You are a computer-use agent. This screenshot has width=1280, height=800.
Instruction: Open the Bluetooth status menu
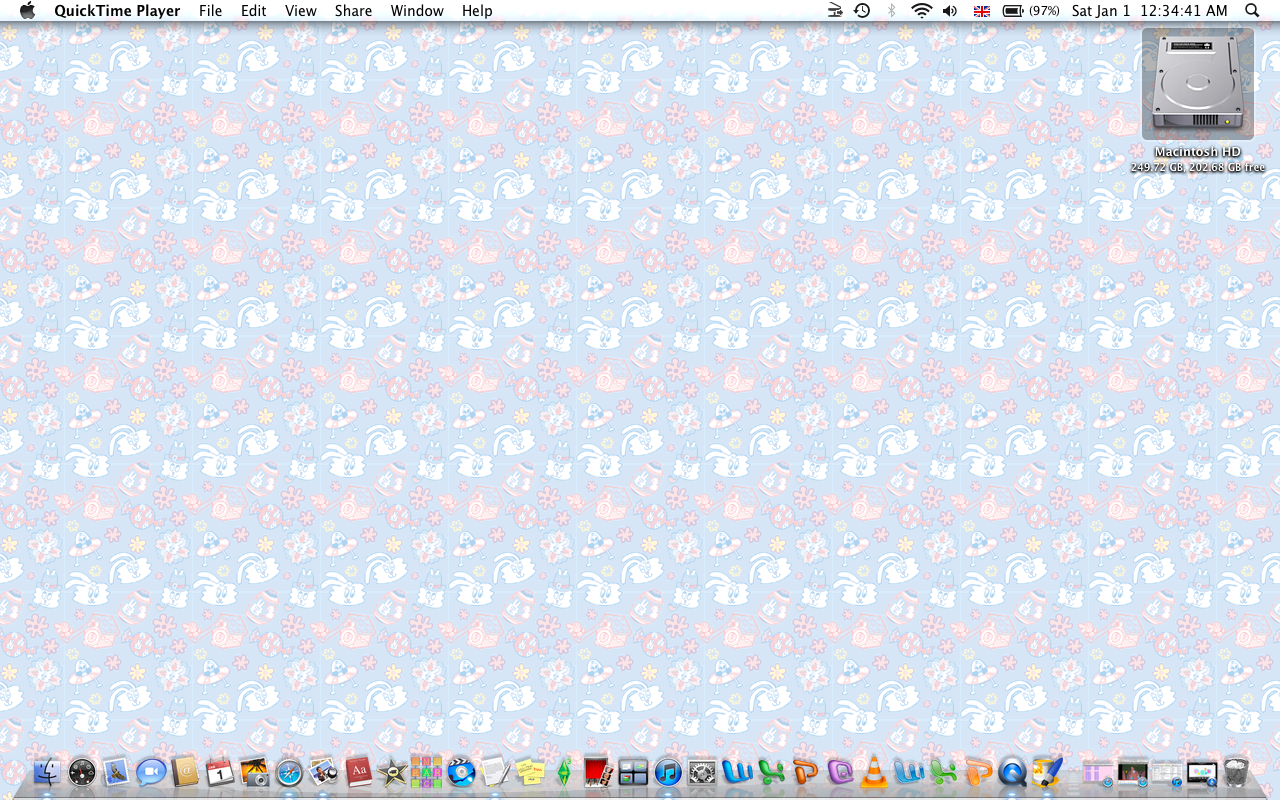pyautogui.click(x=892, y=11)
